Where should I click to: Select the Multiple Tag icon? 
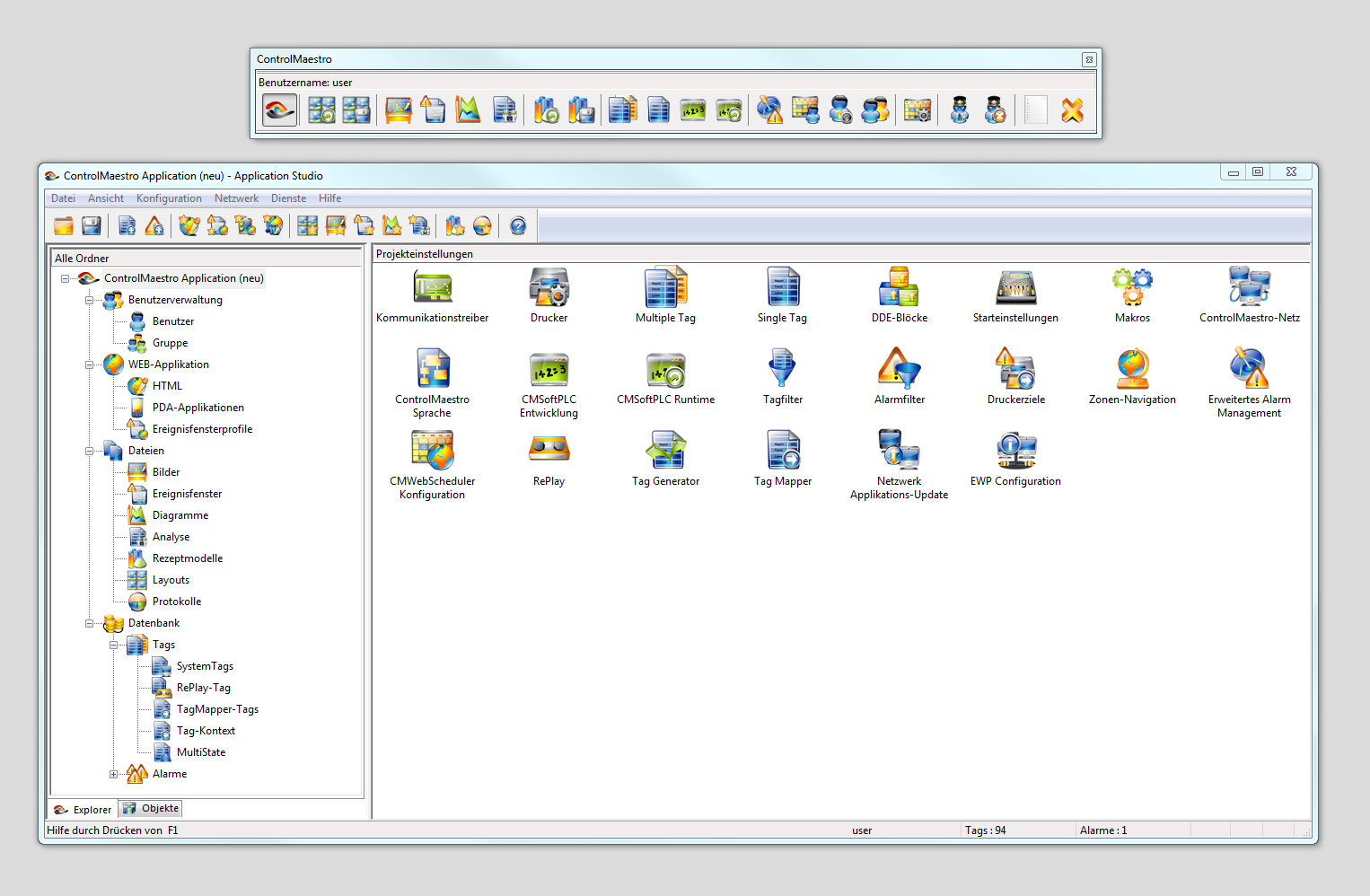666,287
